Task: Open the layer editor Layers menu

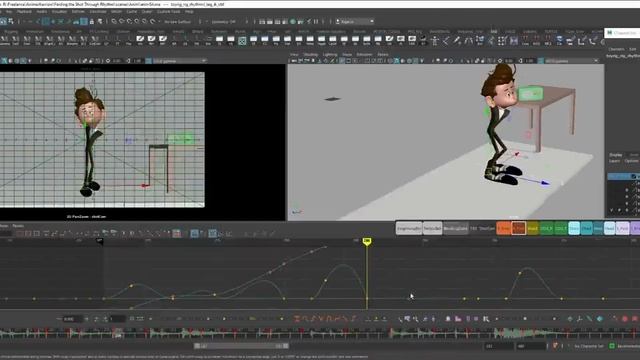Action: coord(614,161)
